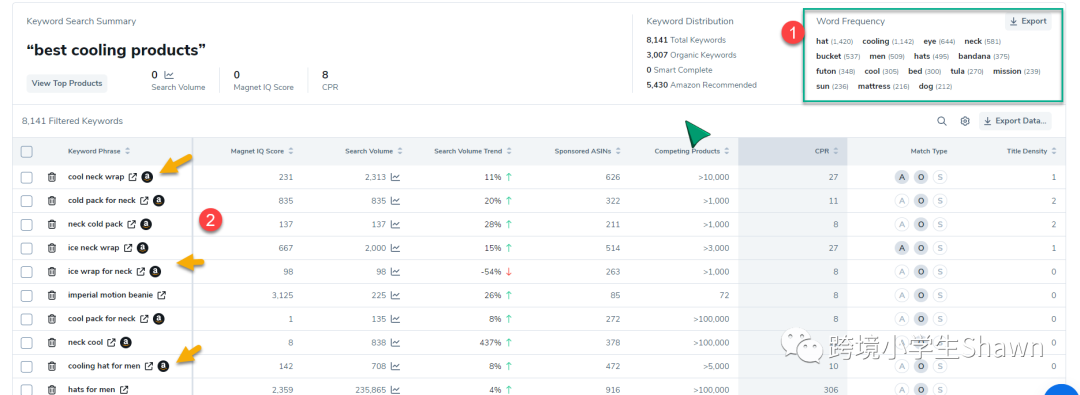
Task: Show search volume chart for cool neck wrap
Action: 395,177
